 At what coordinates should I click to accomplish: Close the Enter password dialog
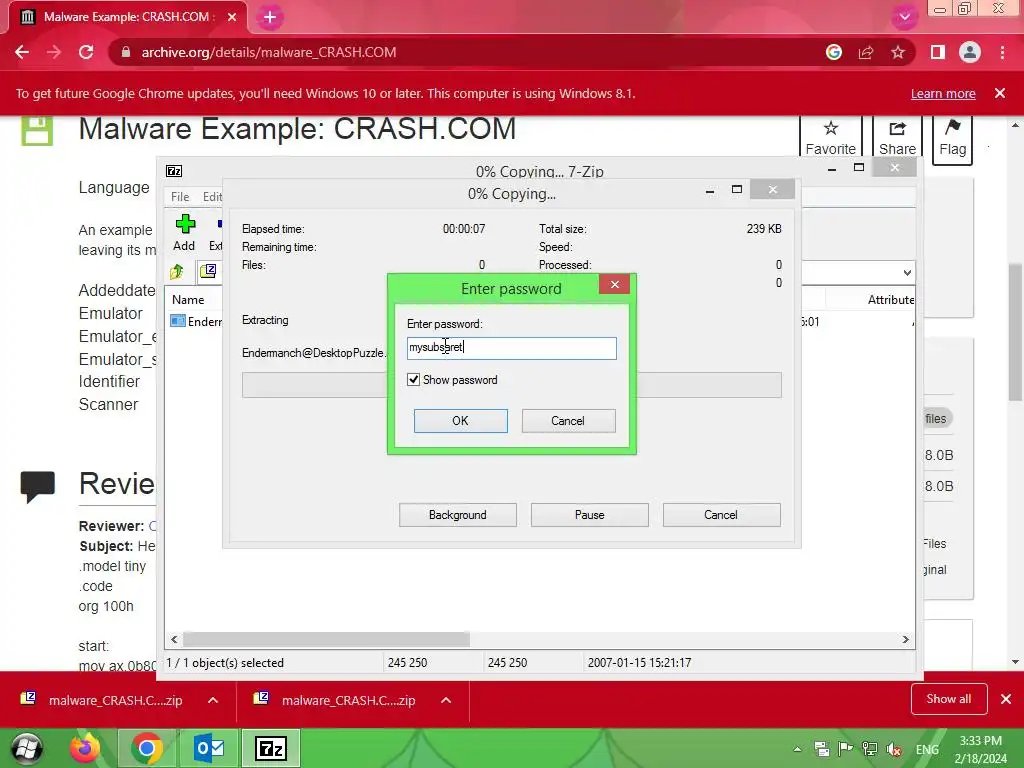pos(615,284)
